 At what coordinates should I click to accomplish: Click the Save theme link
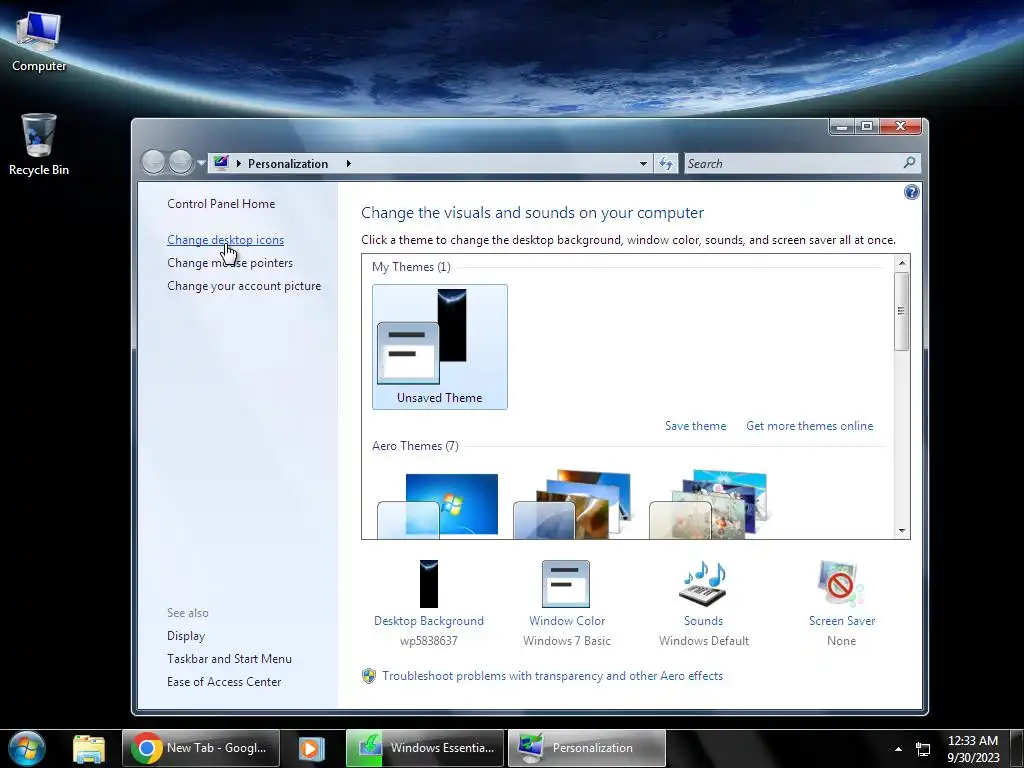tap(696, 426)
